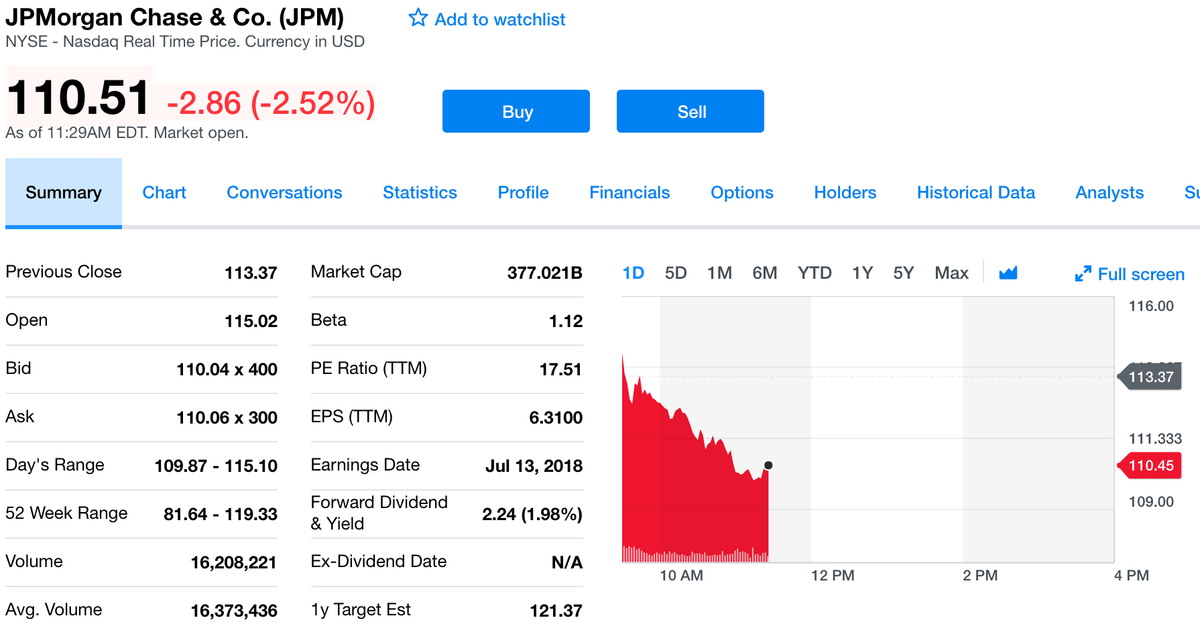
Task: View the Analysts tab
Action: [x=1109, y=192]
